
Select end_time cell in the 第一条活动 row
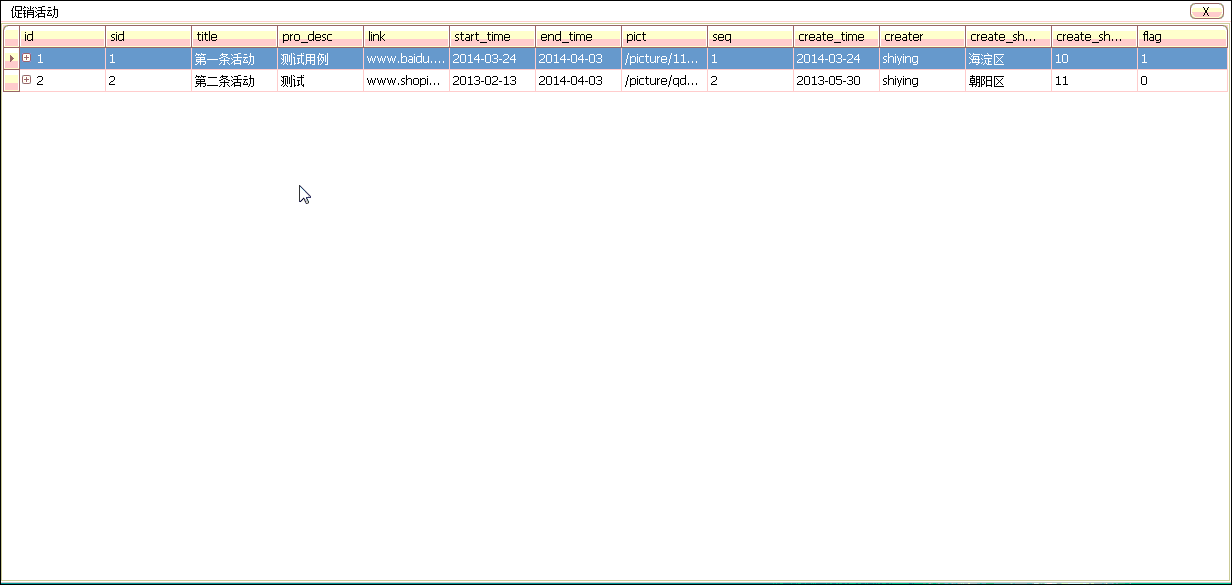click(x=578, y=59)
